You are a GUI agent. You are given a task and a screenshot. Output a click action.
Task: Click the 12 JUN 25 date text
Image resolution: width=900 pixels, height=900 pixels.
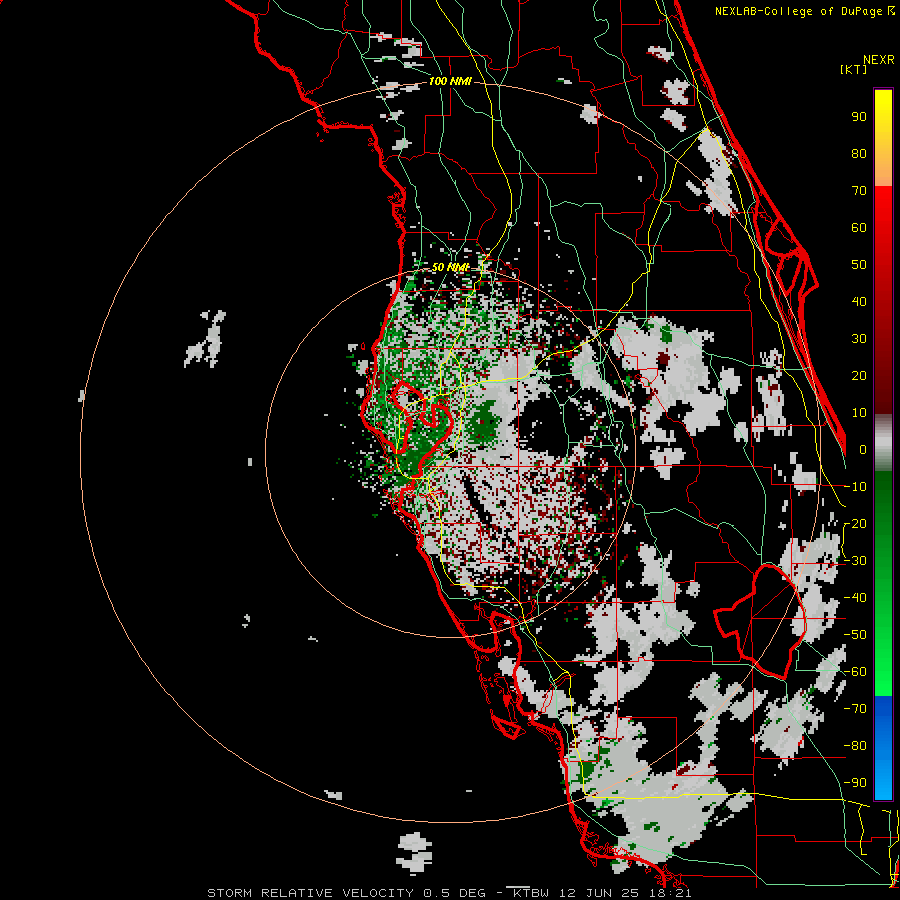(597, 893)
